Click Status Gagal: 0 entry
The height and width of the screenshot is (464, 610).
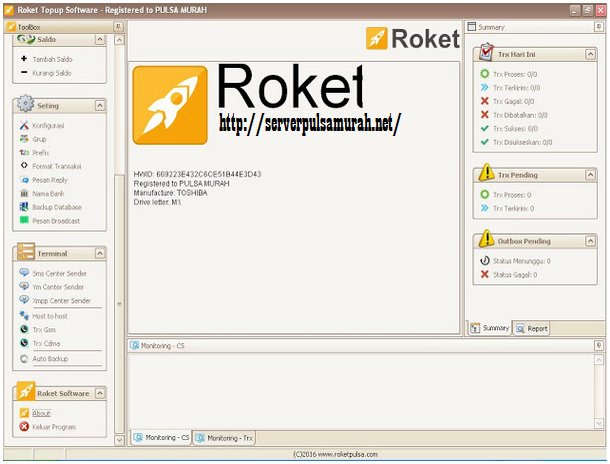click(515, 275)
